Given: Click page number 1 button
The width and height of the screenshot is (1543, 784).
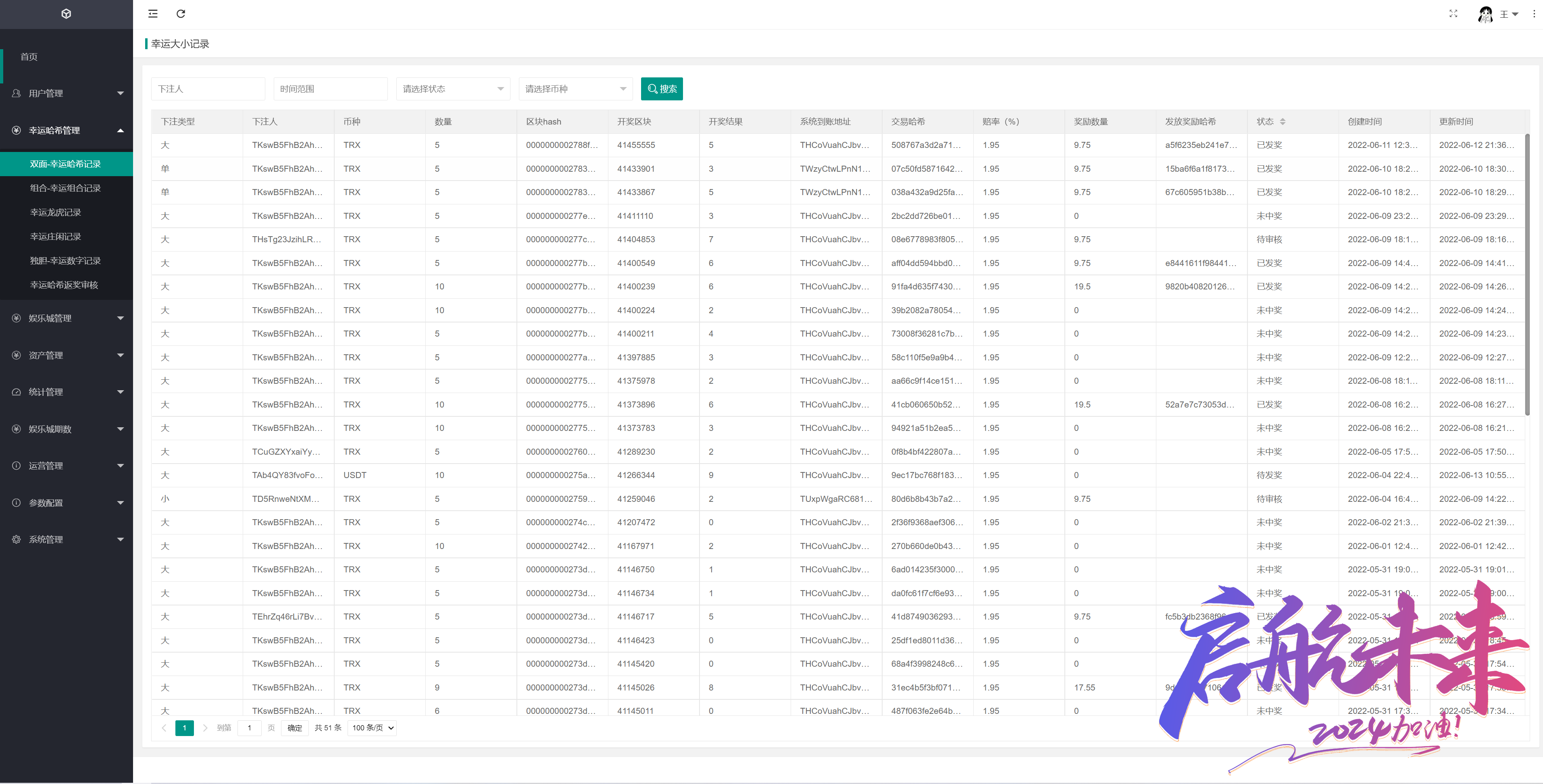Looking at the screenshot, I should pyautogui.click(x=185, y=728).
